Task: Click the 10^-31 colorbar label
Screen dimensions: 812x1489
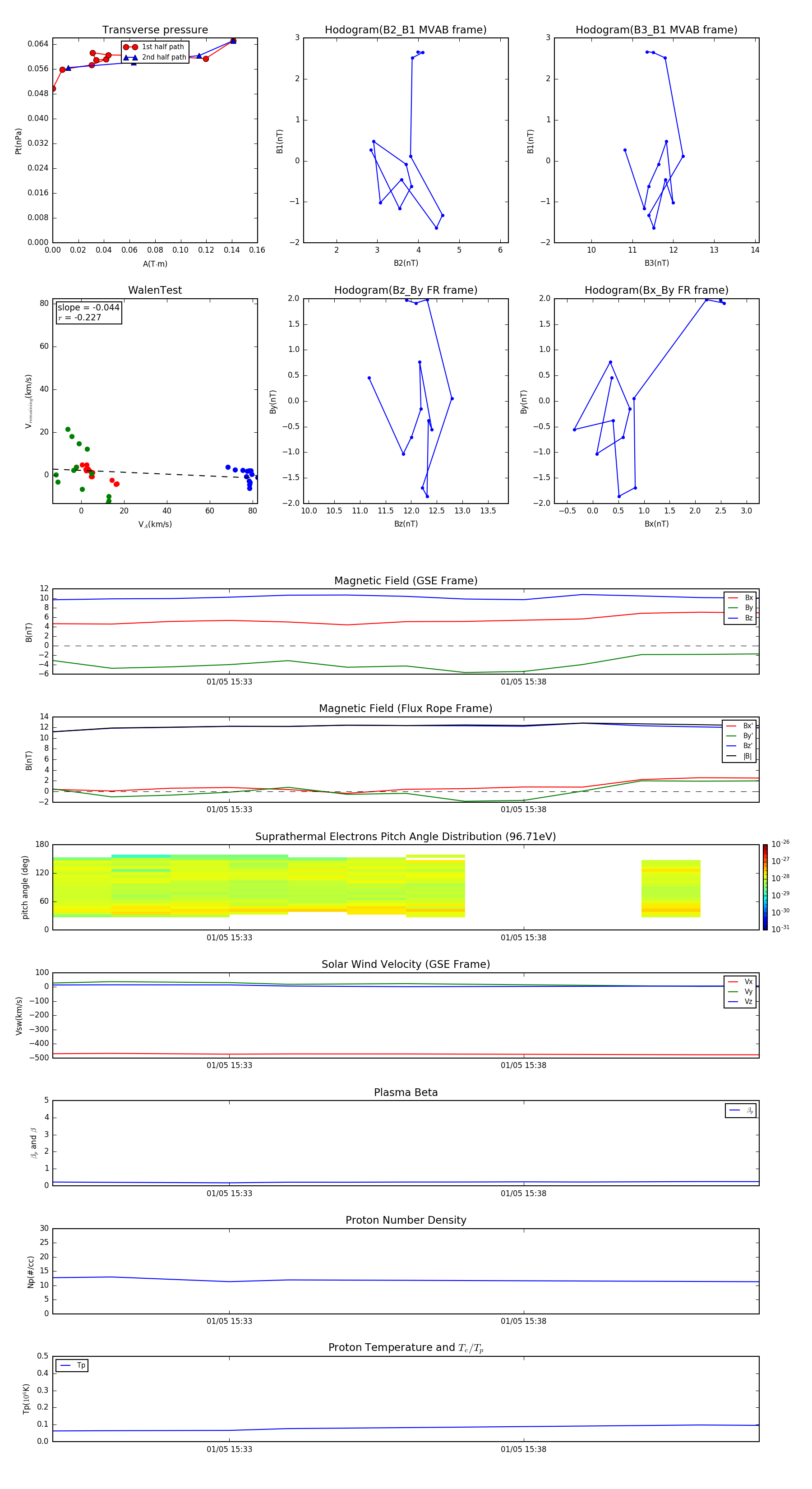Action: click(780, 929)
